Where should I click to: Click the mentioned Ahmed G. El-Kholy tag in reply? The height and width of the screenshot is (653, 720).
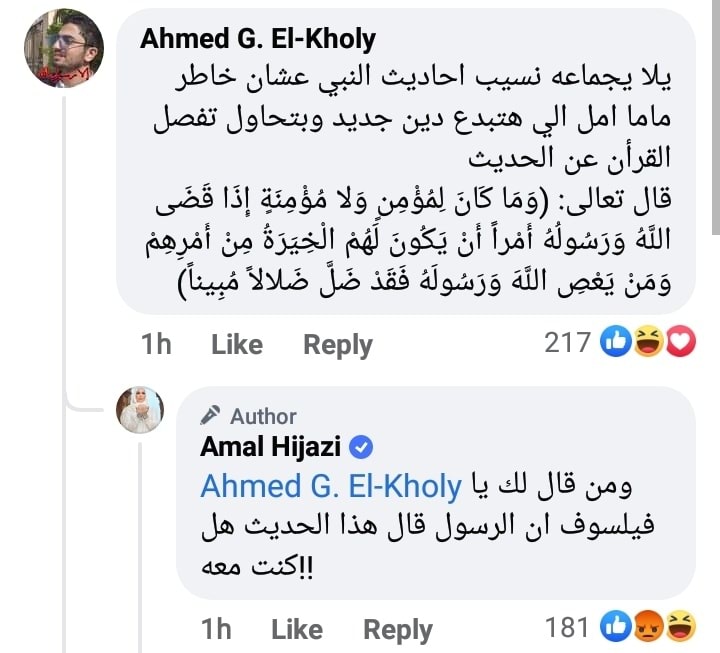point(331,486)
